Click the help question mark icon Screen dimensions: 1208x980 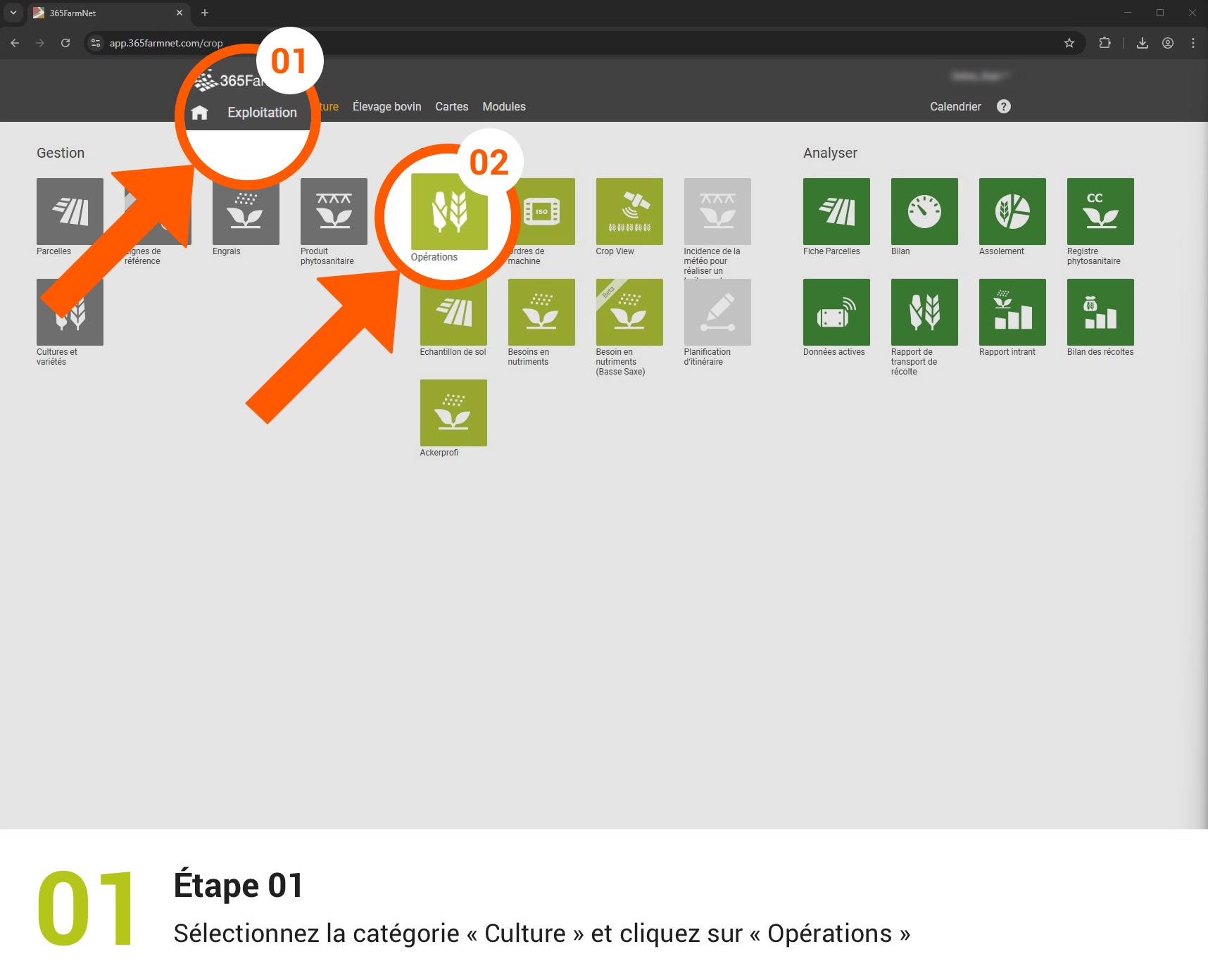point(1003,106)
